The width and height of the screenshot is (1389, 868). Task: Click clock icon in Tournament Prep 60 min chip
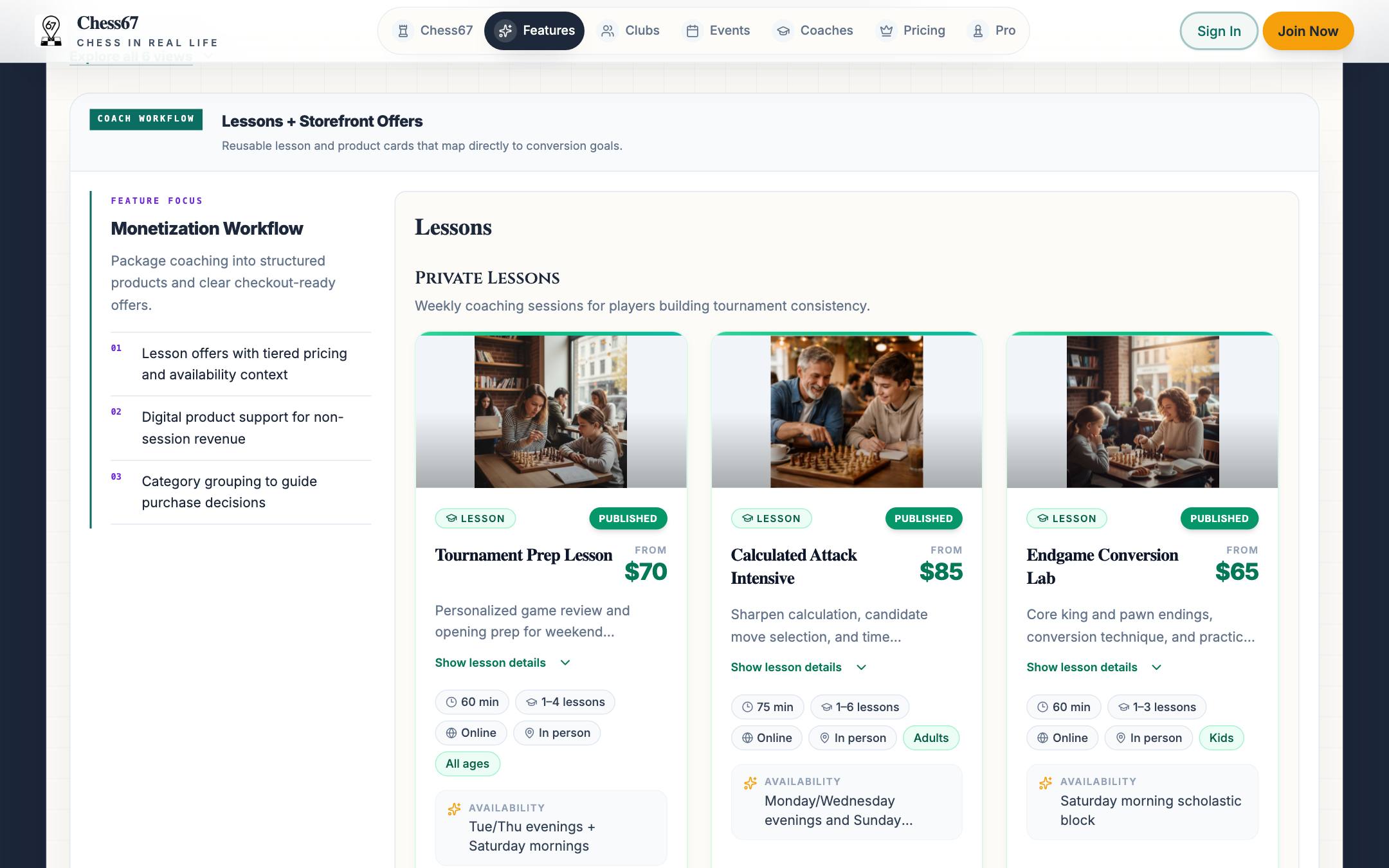451,702
